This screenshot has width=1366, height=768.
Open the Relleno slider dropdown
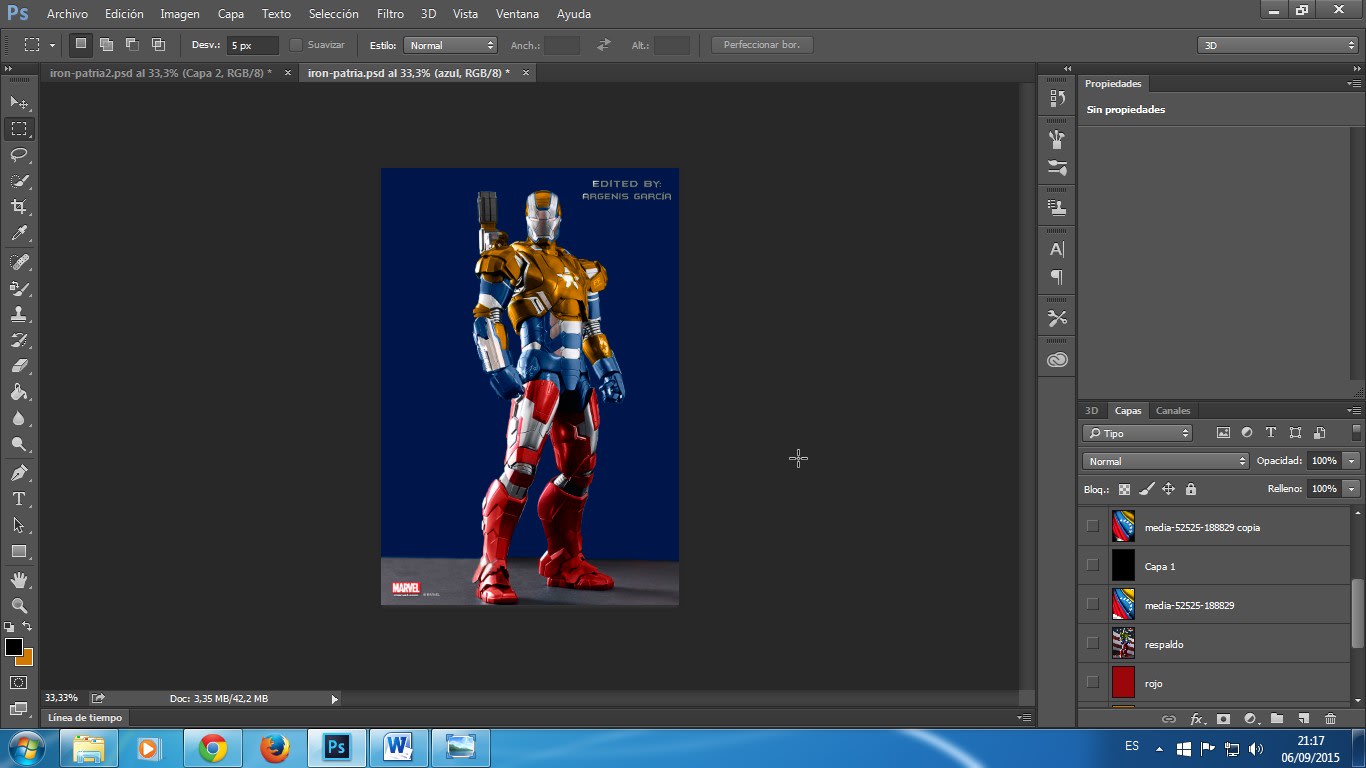[x=1351, y=489]
